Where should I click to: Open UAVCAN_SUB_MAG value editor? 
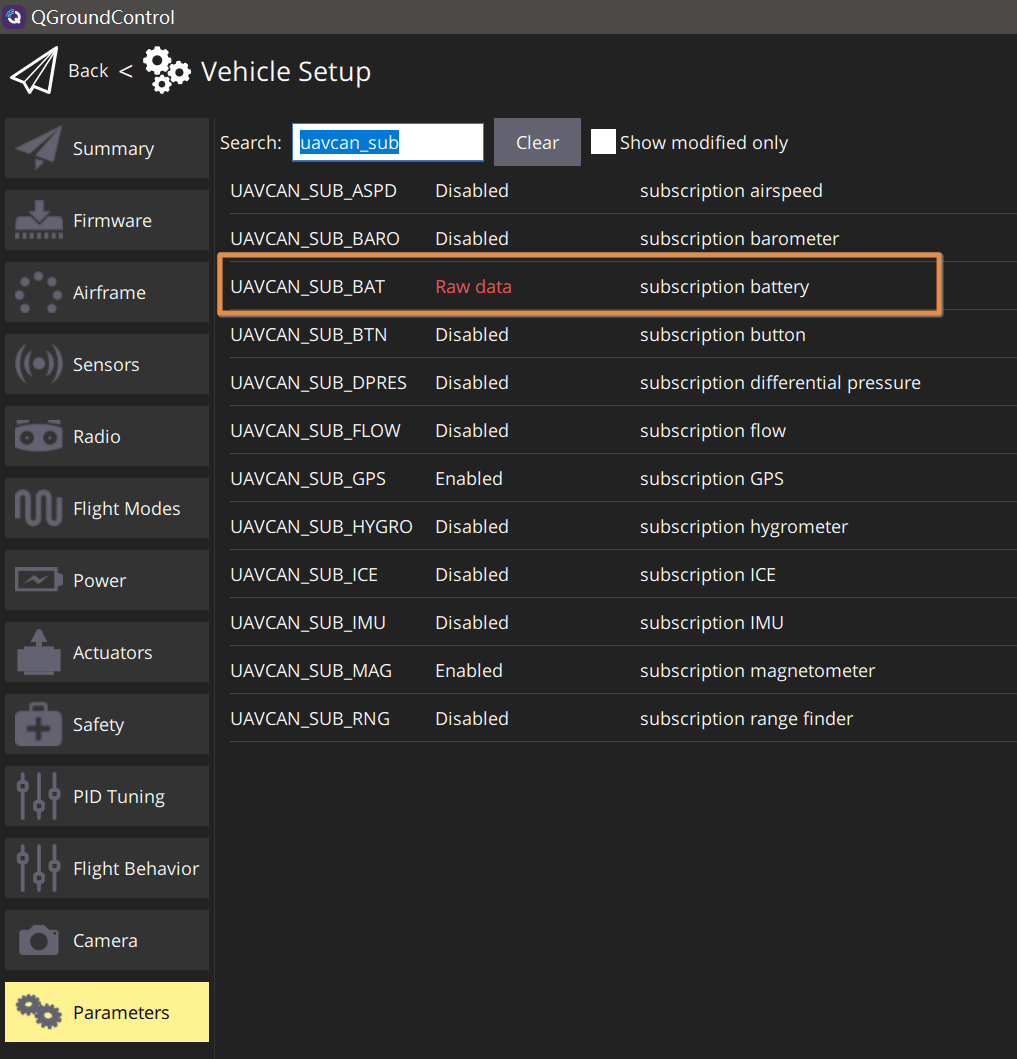[468, 670]
